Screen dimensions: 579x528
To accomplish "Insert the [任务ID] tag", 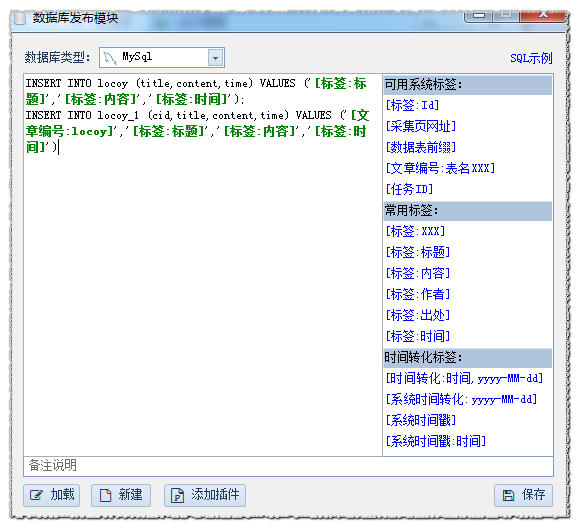I will [x=409, y=189].
